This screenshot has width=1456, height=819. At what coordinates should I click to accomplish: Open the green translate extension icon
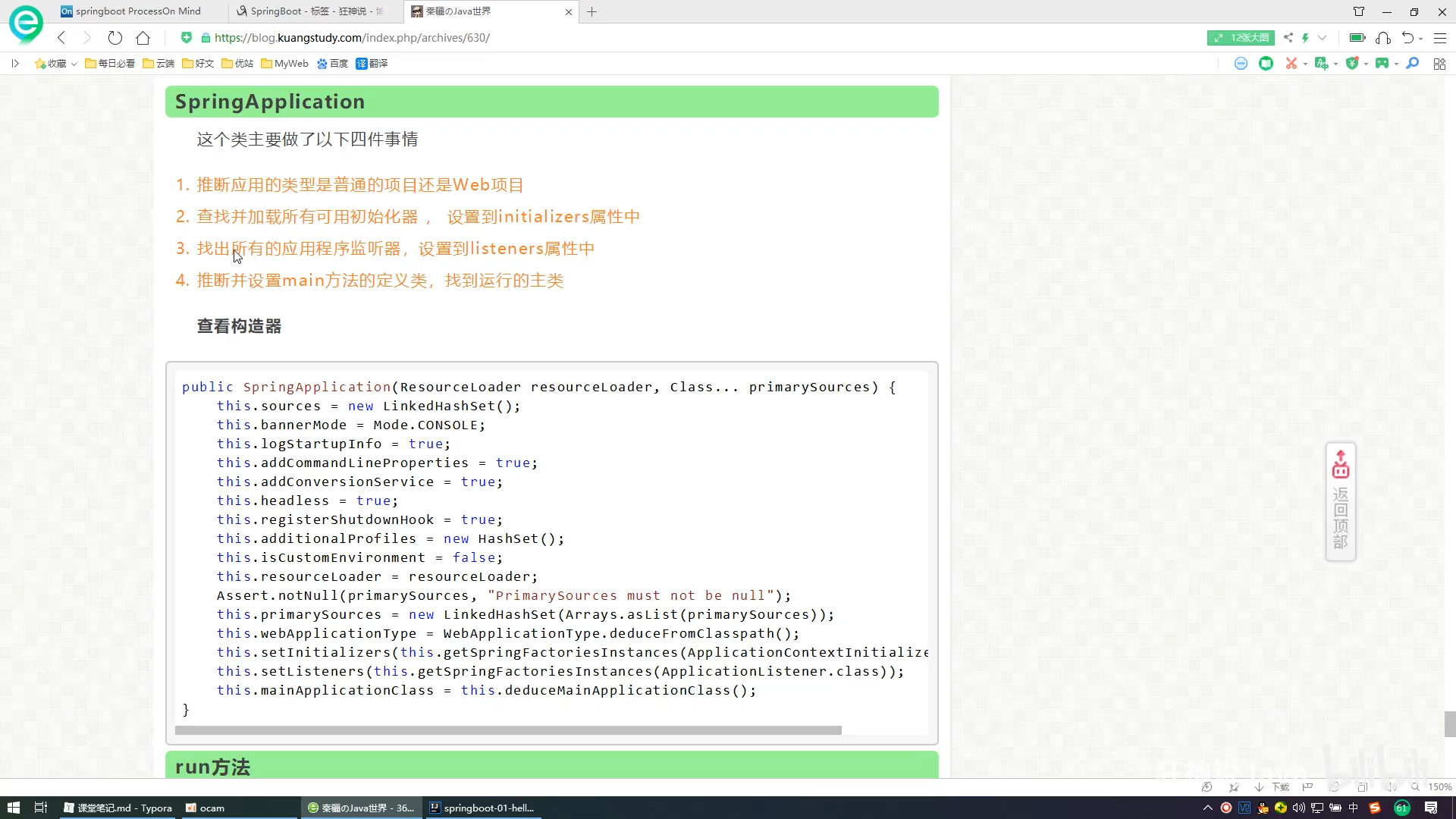pyautogui.click(x=1321, y=64)
